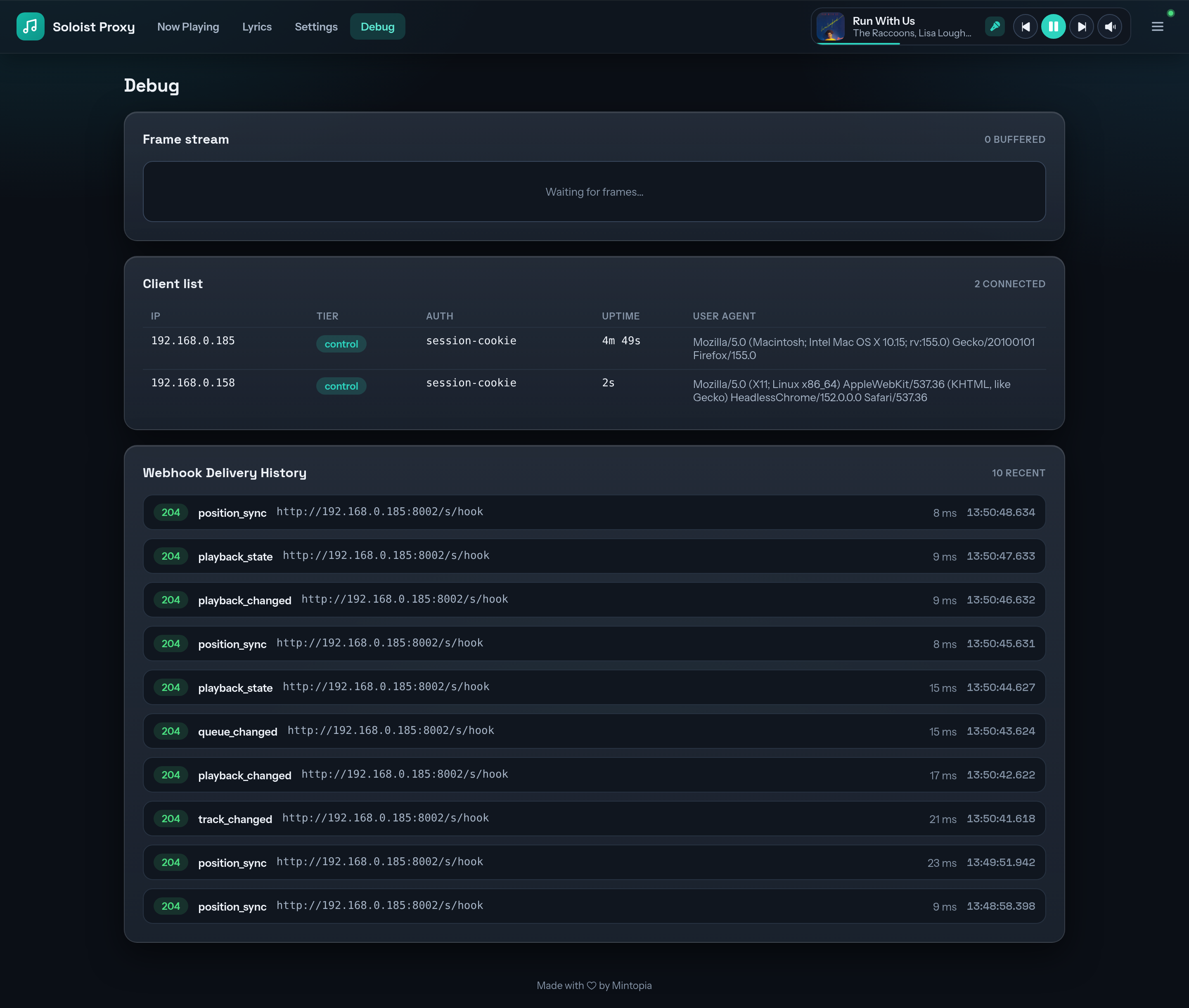
Task: Open the volume speaker control
Action: pos(1110,27)
